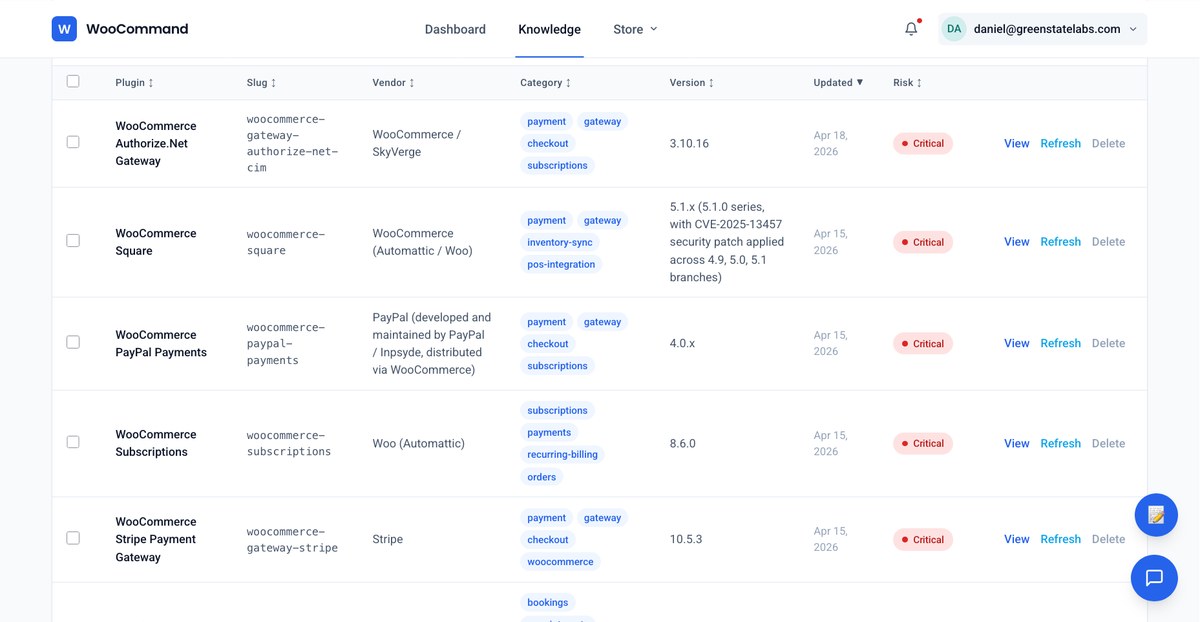Screen dimensions: 1200x622
Task: Open the daniel@greenstatelabs.com account dropdown
Action: click(1043, 29)
